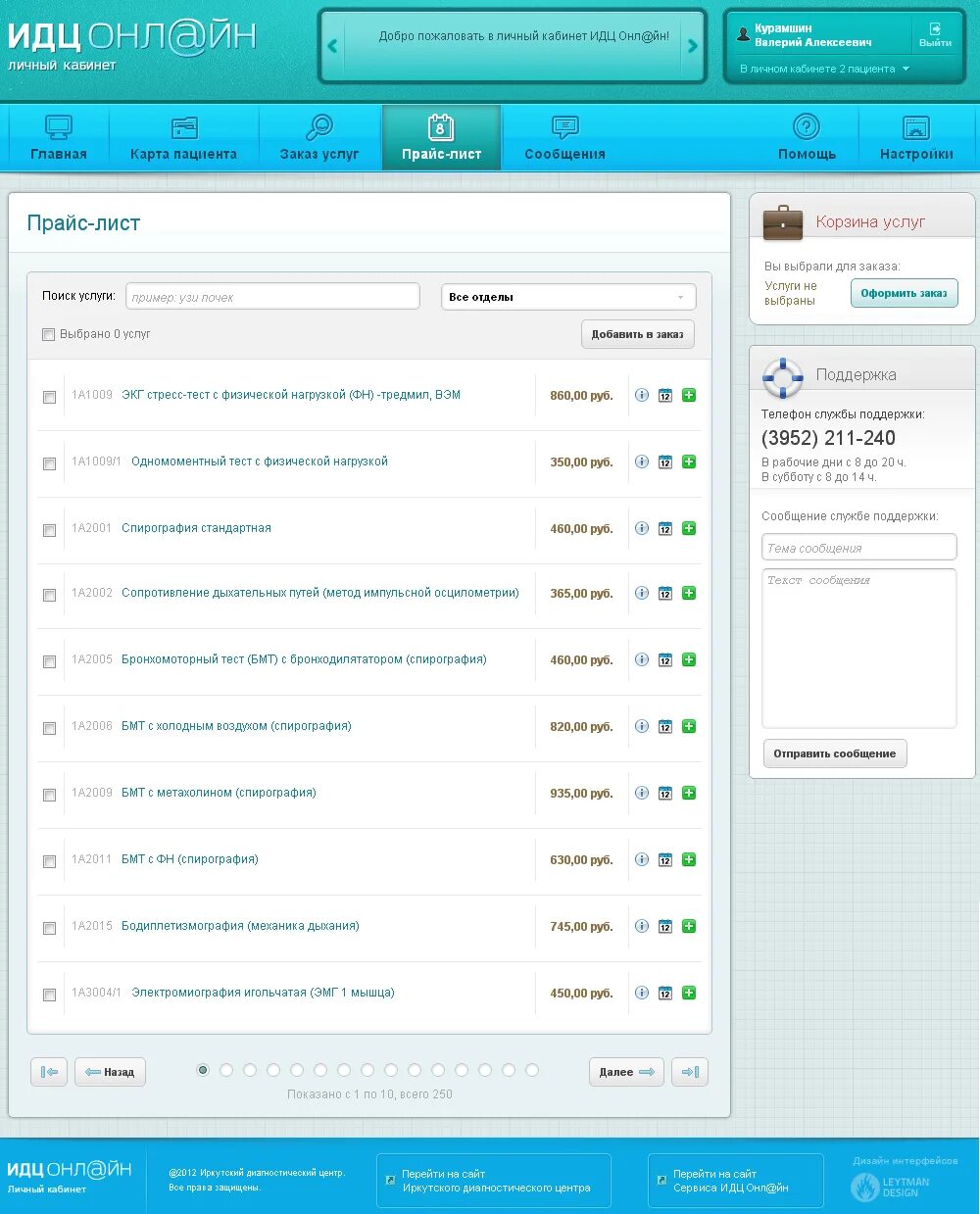Open Иркутского диагностического центра site link
This screenshot has height=1214, width=980.
pos(494,1181)
